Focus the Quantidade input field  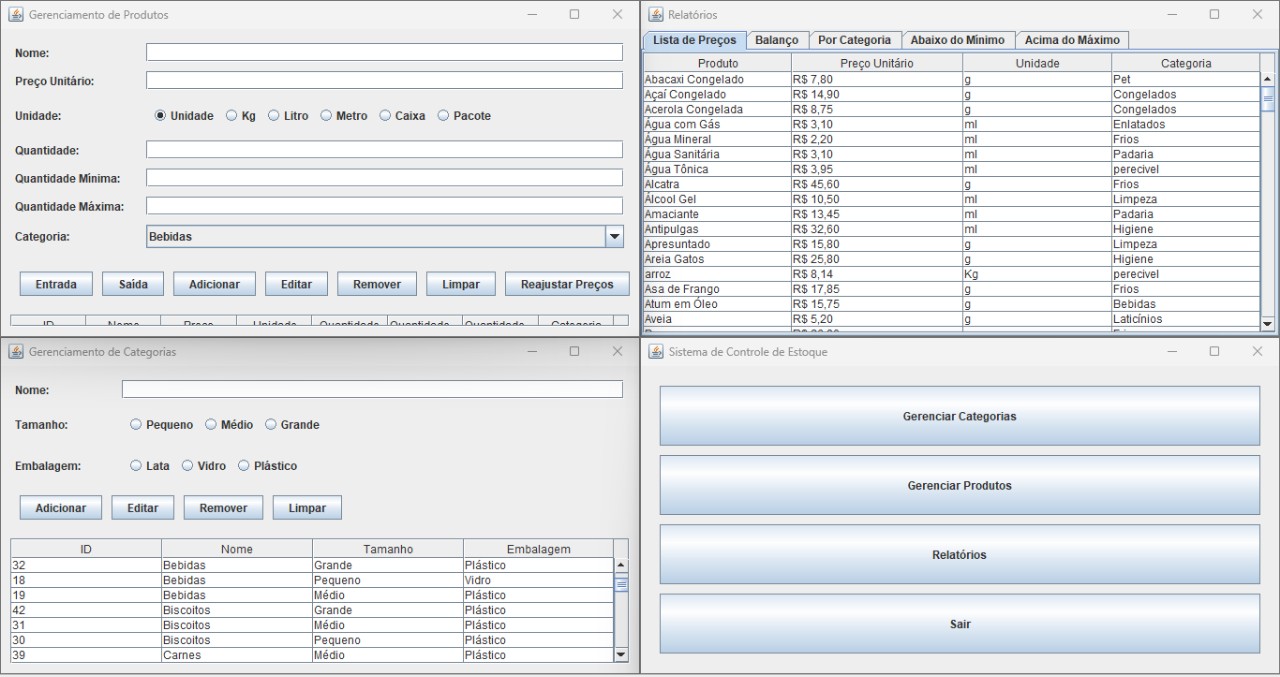coord(385,150)
